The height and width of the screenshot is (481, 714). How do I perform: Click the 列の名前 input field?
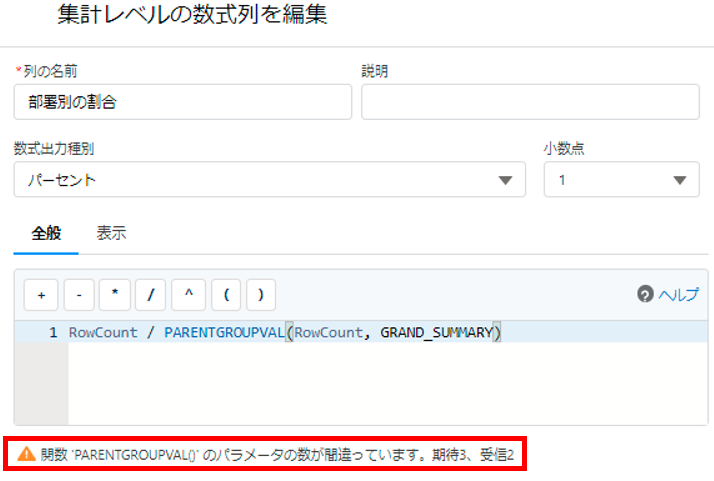tap(183, 102)
